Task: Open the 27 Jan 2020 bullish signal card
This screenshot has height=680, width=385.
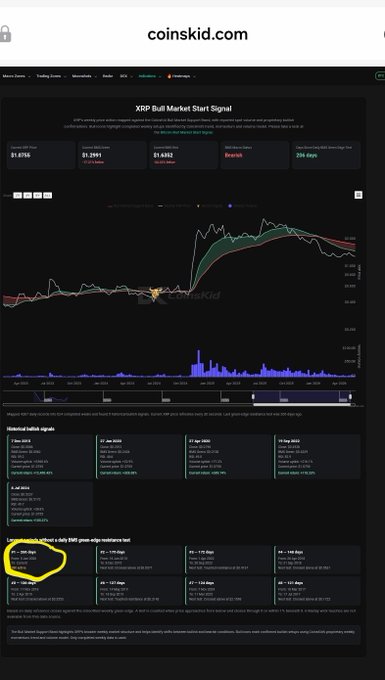Action: click(x=139, y=457)
